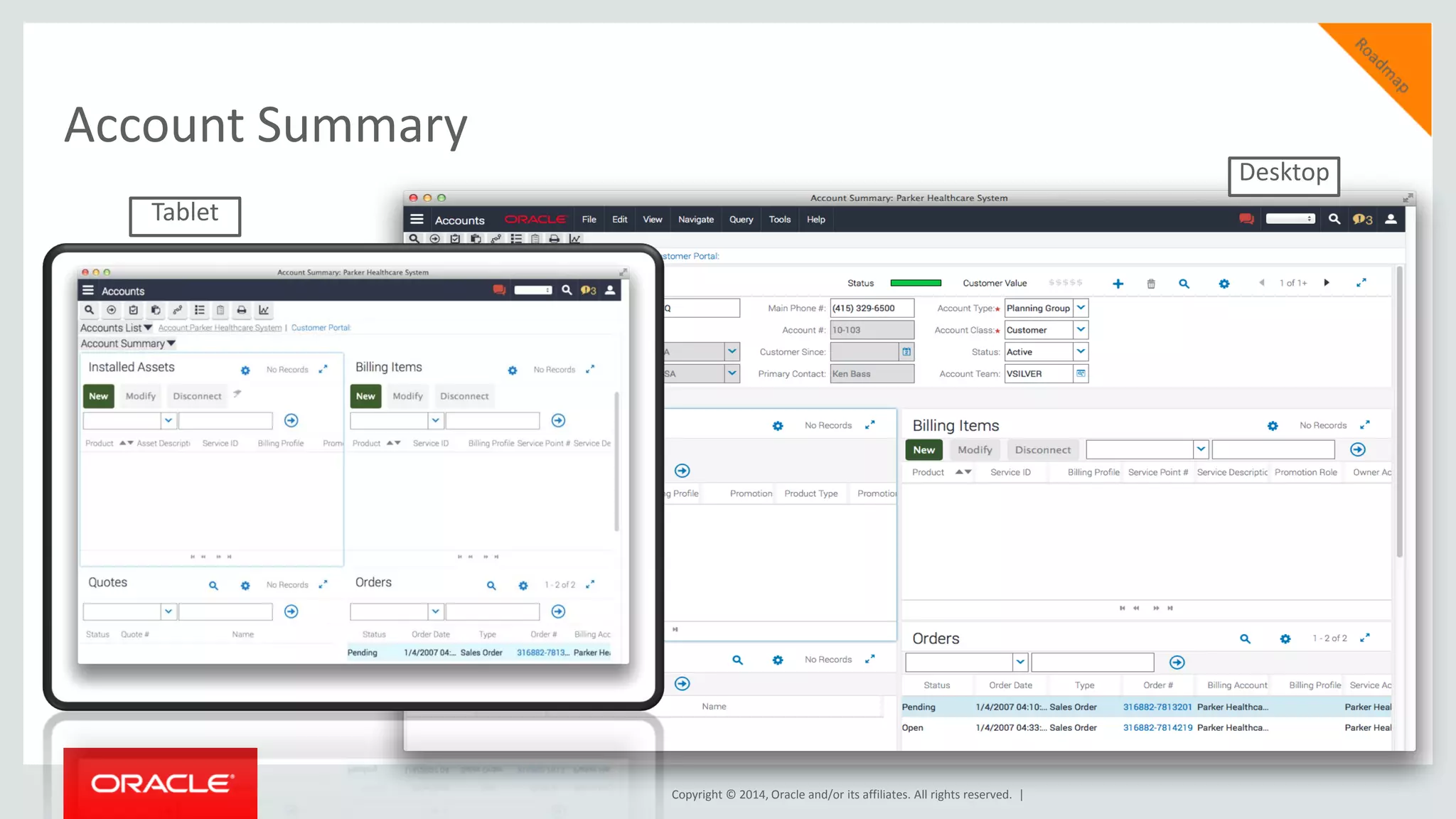Maximize the Installed Assets applet
The image size is (1456, 819).
pos(323,369)
